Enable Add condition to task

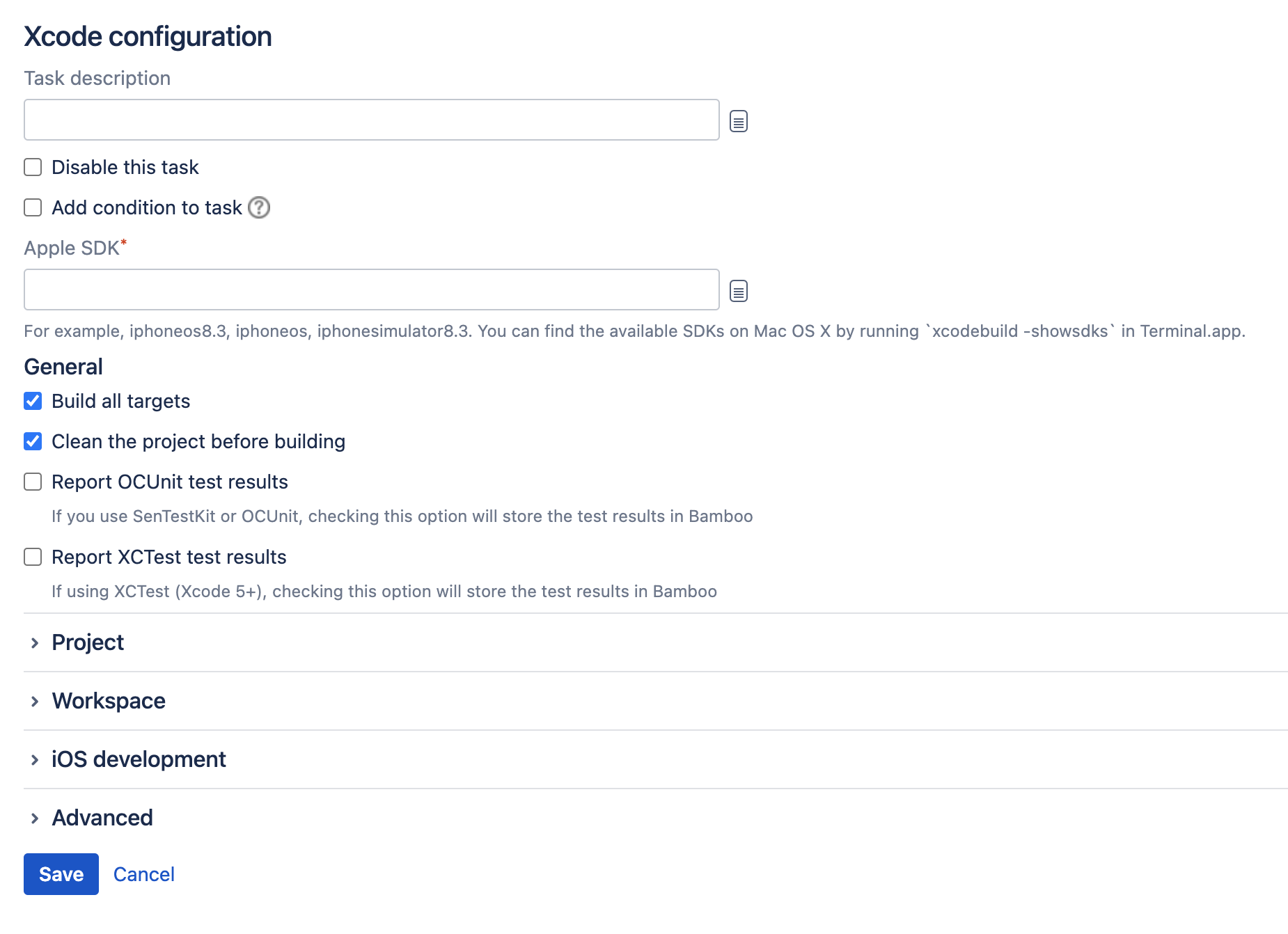click(x=33, y=207)
